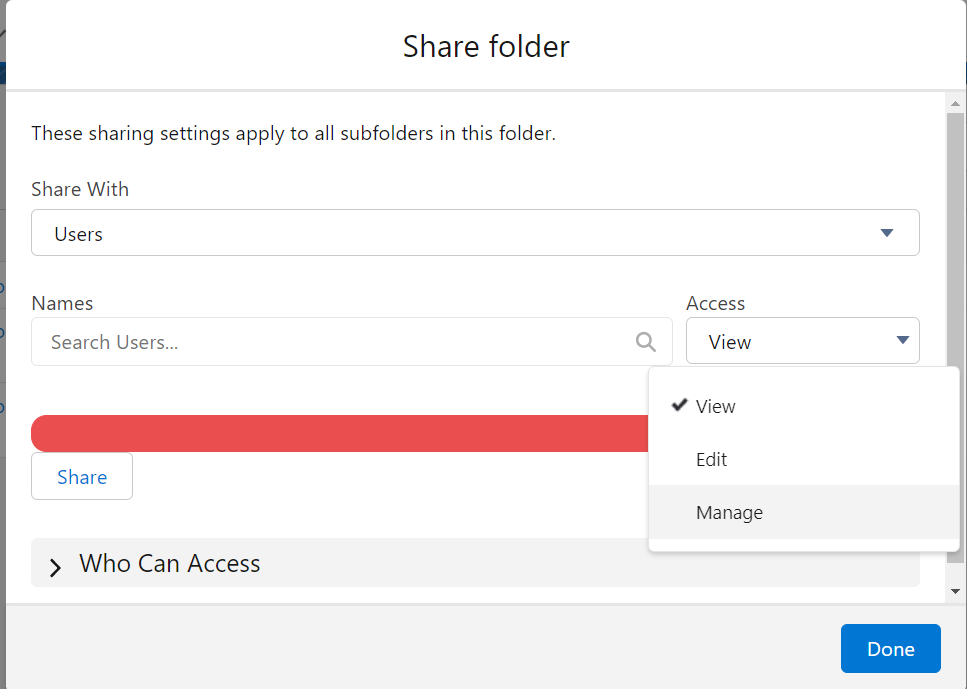Click the magnifier icon in Names search

(646, 342)
